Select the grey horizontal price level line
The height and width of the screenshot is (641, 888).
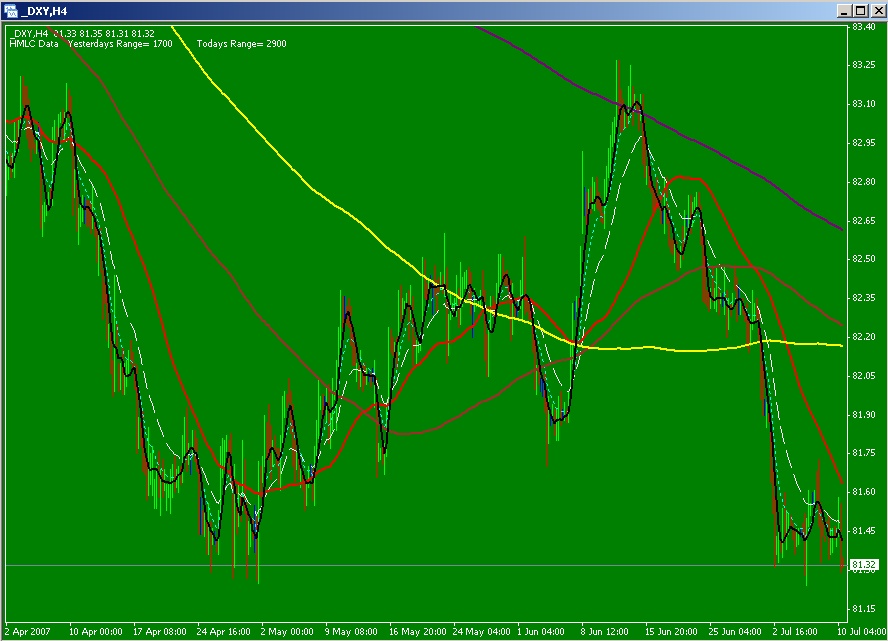click(425, 565)
